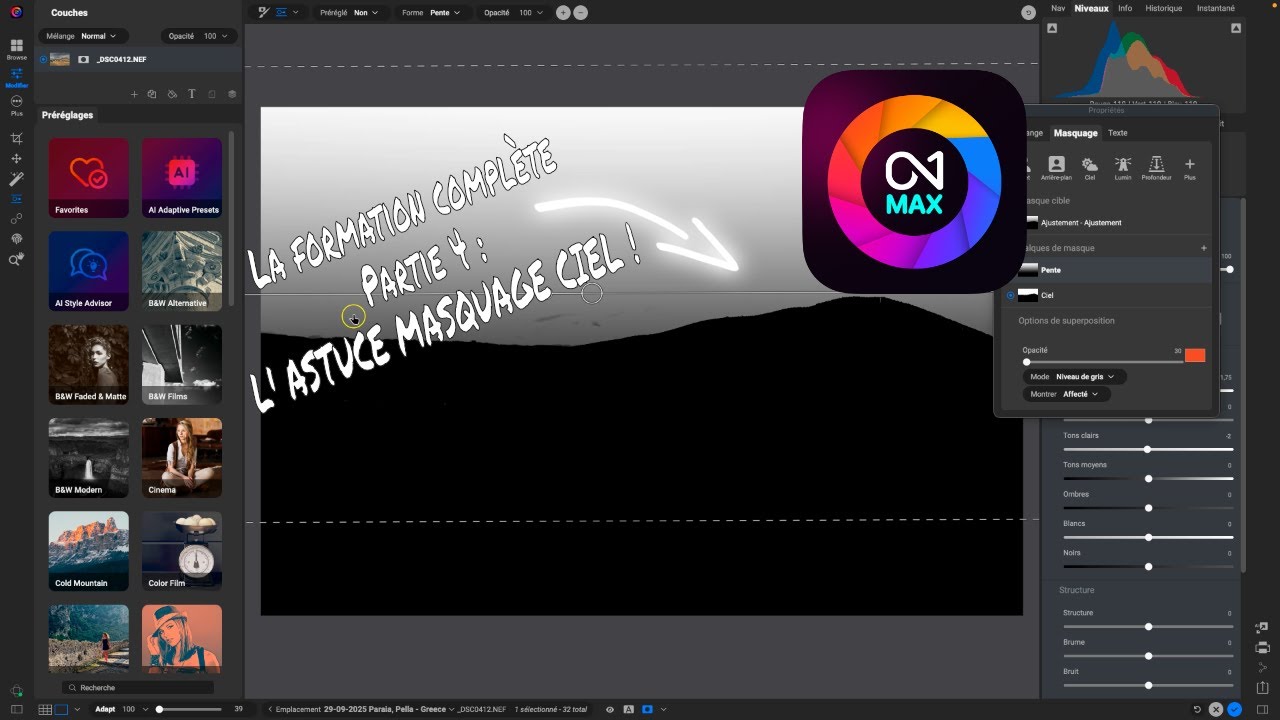Switch to the Texte tab
The height and width of the screenshot is (720, 1280).
click(1117, 132)
